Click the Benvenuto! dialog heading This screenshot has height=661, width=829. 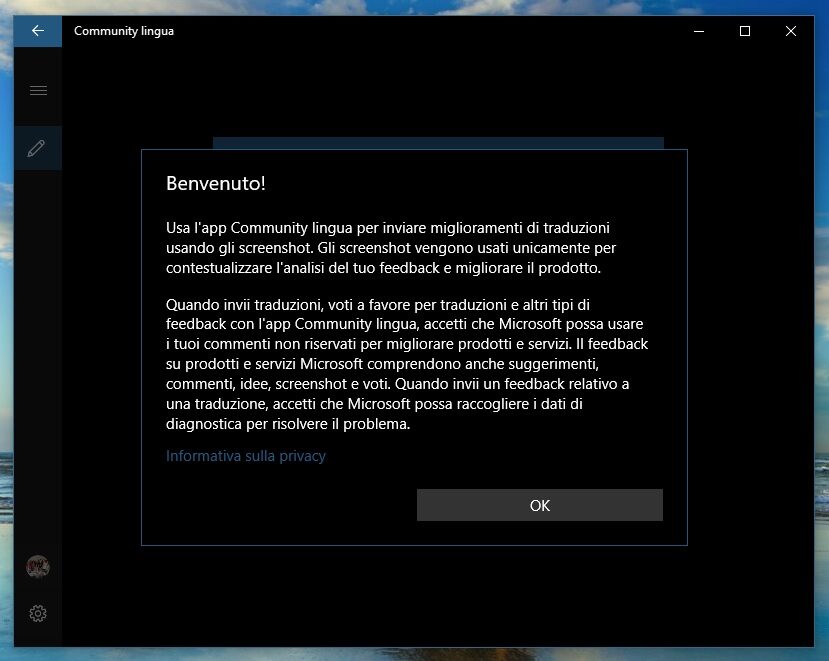pos(216,183)
